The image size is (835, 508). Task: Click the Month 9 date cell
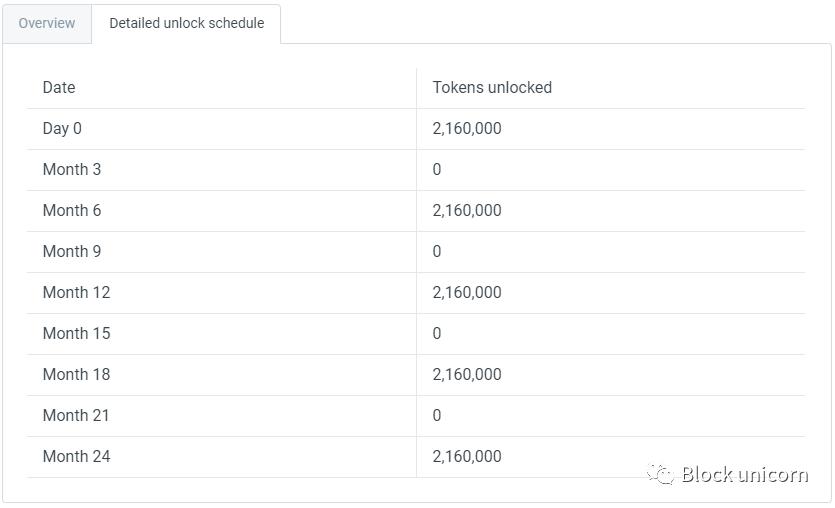pos(72,252)
